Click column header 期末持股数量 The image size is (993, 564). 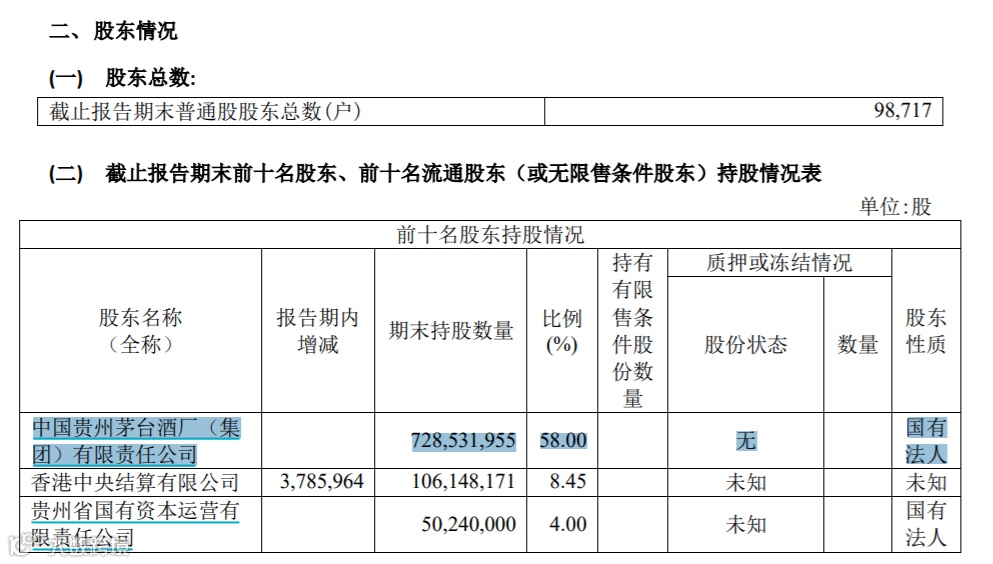pyautogui.click(x=451, y=330)
